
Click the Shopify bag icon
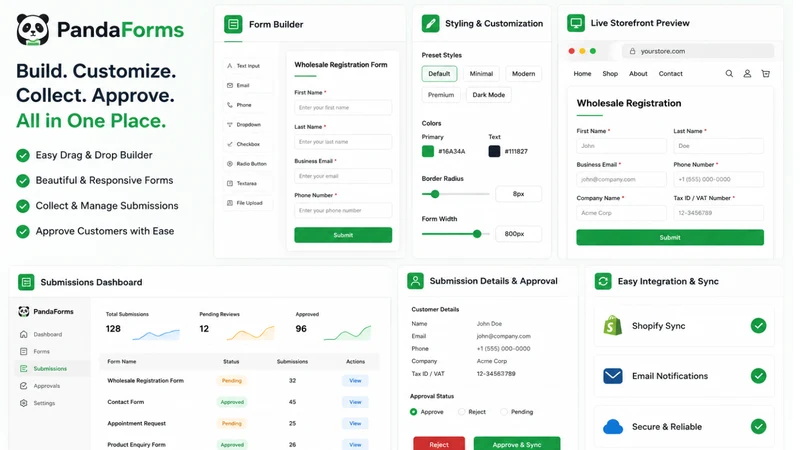pyautogui.click(x=613, y=326)
